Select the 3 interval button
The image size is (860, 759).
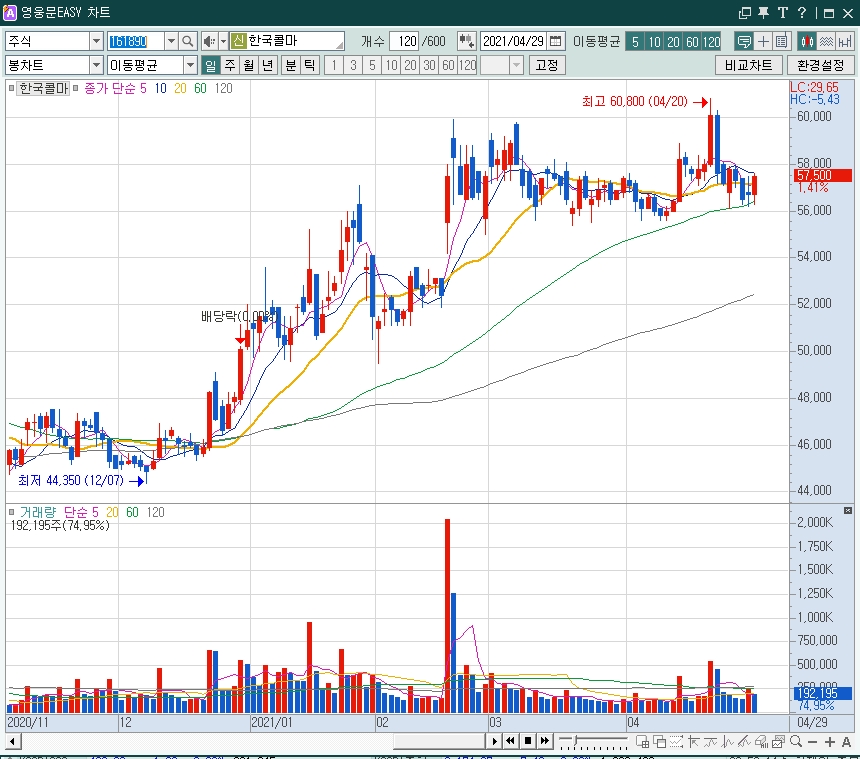(x=353, y=65)
